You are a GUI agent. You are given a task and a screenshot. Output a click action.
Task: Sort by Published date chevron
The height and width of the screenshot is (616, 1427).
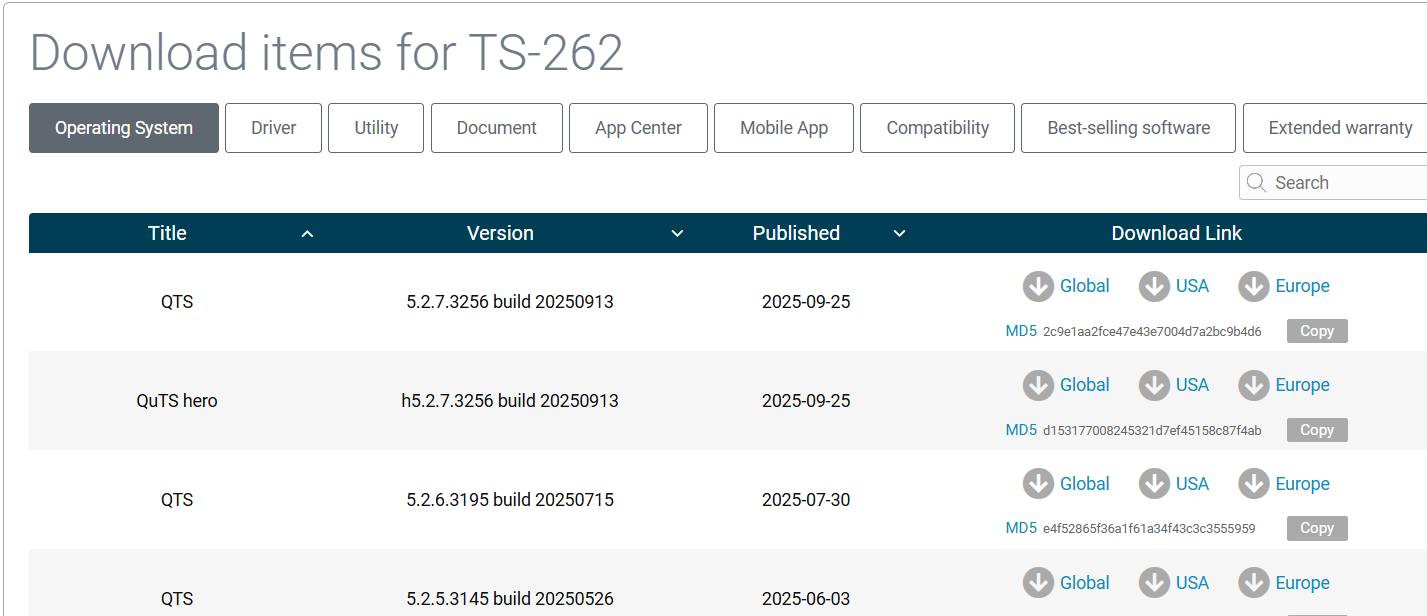click(x=899, y=234)
